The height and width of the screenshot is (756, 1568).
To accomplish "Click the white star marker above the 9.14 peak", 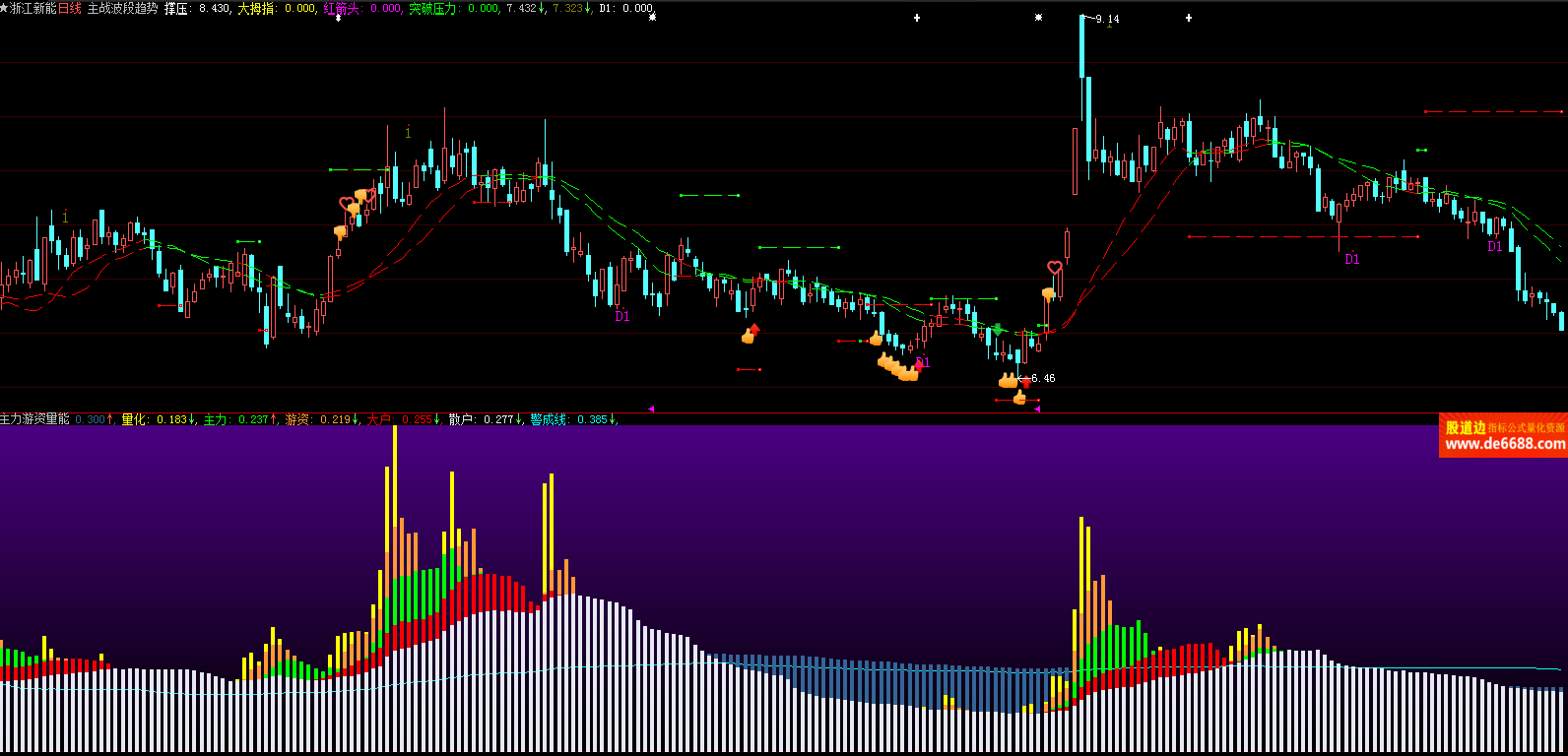I will [1038, 18].
